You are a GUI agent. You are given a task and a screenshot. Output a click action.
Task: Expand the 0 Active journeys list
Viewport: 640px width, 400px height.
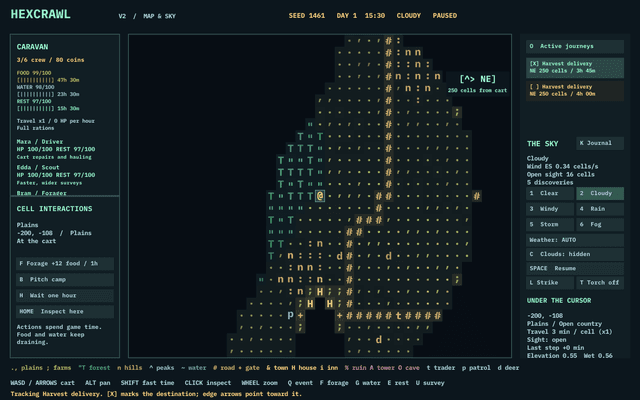click(575, 47)
